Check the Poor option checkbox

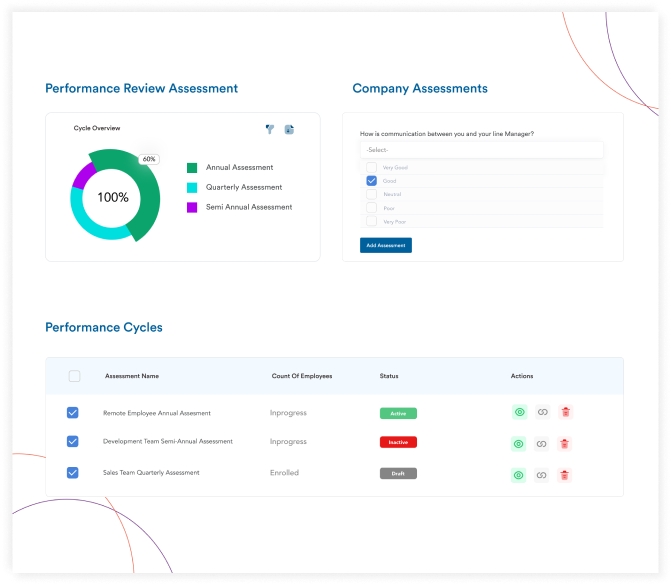pyautogui.click(x=371, y=208)
